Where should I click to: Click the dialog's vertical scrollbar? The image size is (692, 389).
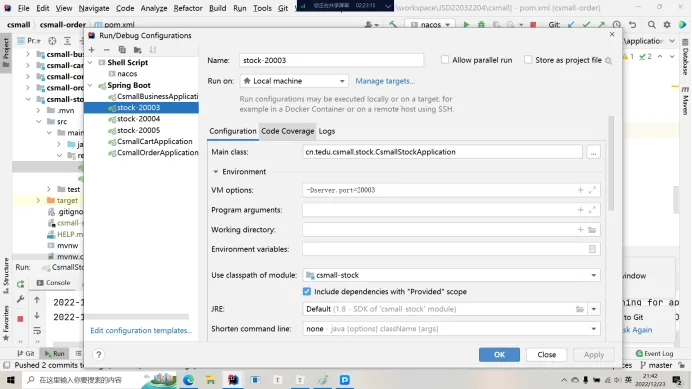tap(611, 163)
